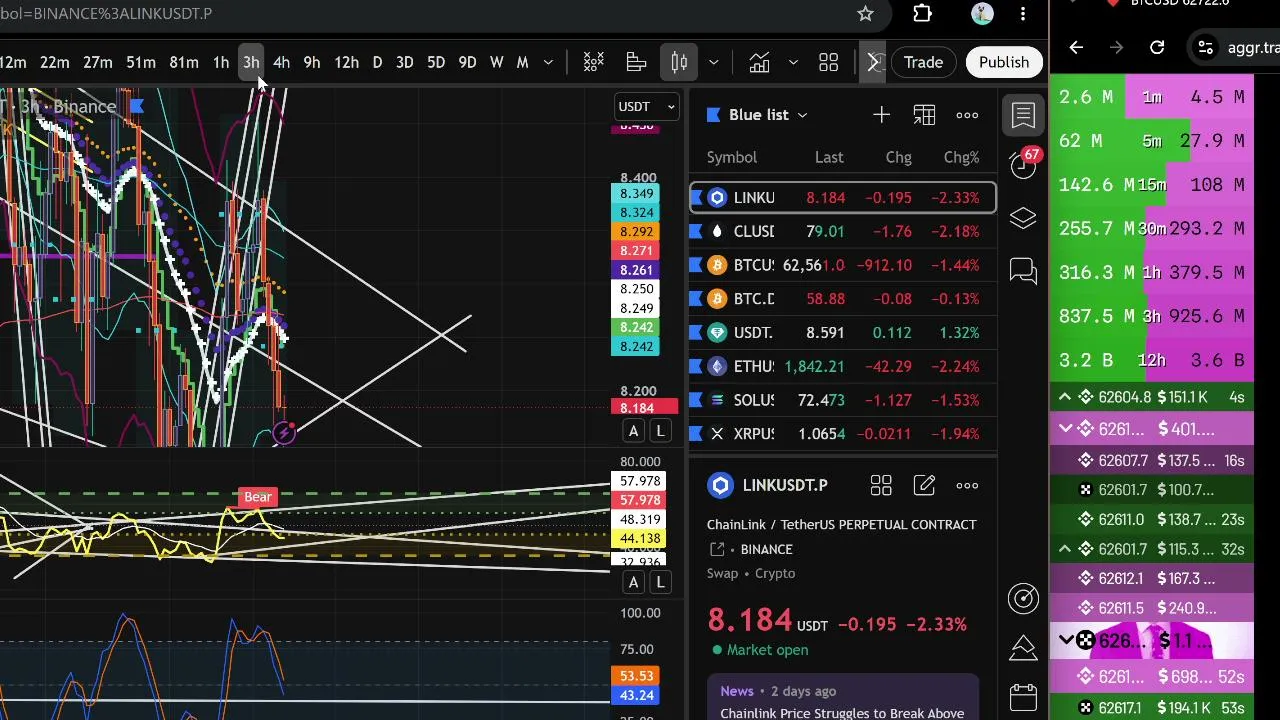
Task: Click the Bear label on the indicator pane
Action: click(x=258, y=497)
